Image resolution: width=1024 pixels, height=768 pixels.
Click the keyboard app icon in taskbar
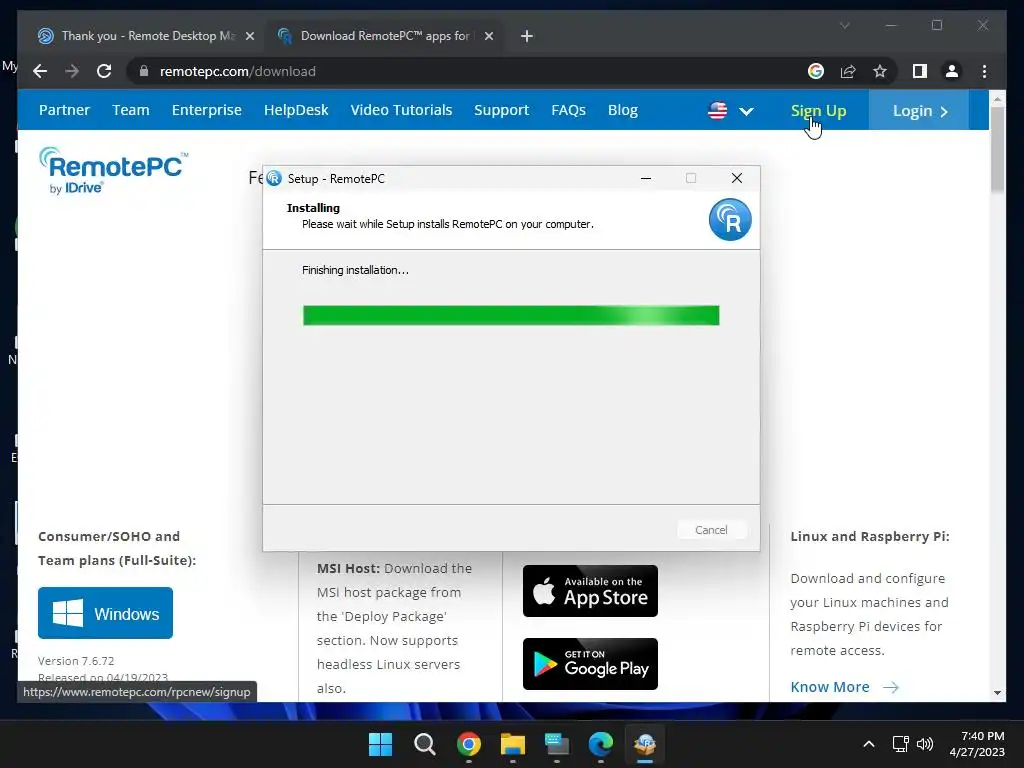tap(556, 744)
